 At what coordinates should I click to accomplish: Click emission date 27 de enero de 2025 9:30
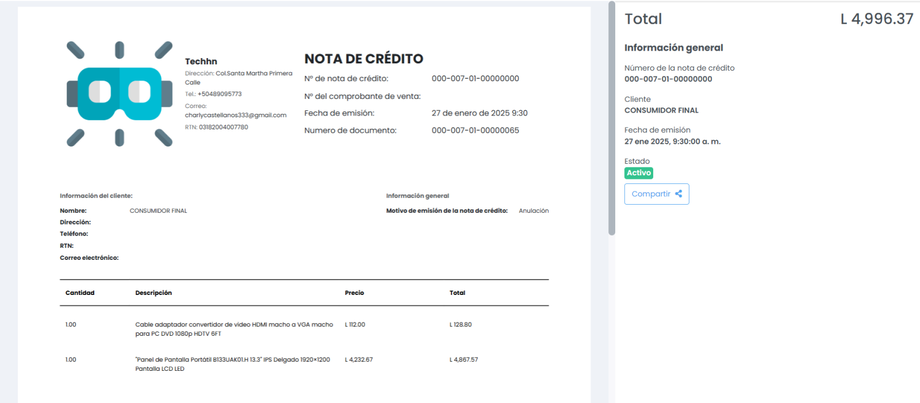click(x=479, y=113)
